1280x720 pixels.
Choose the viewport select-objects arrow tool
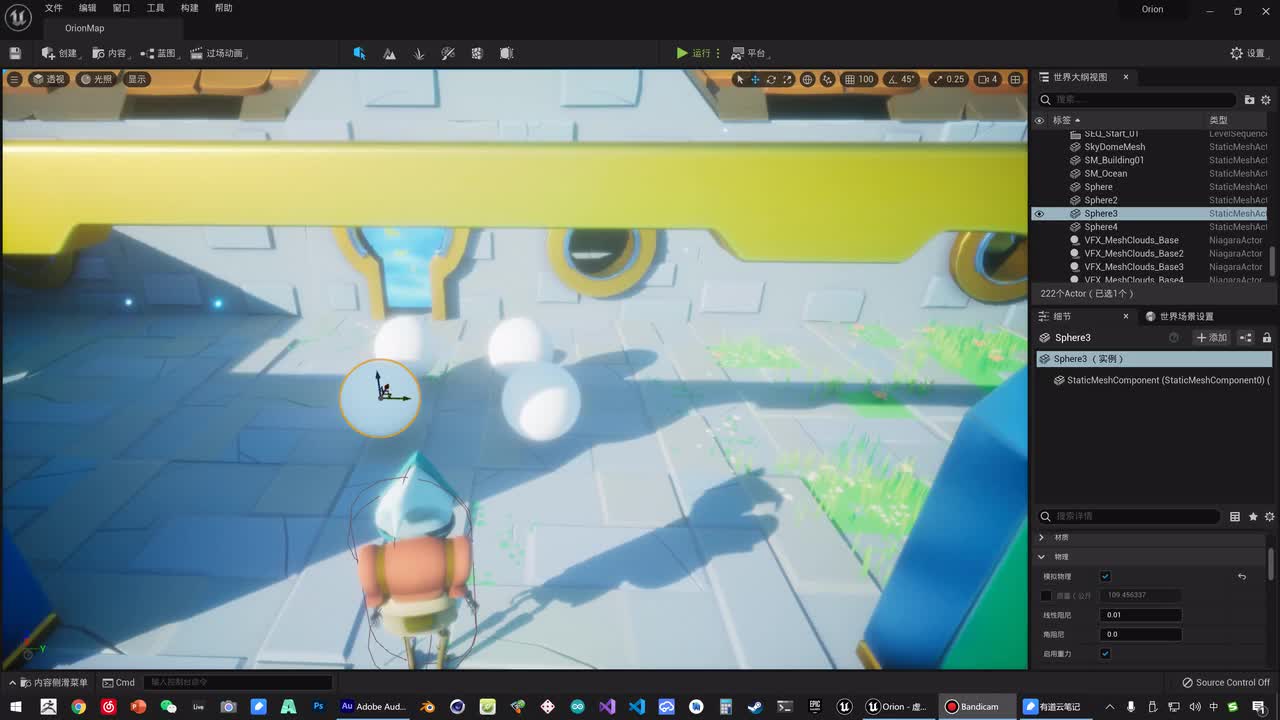click(x=739, y=79)
